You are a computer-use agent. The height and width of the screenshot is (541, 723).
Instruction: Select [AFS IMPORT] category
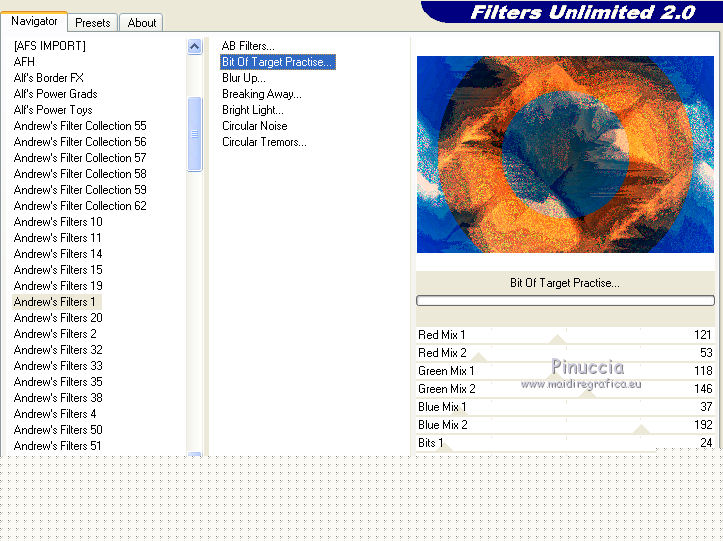coord(50,46)
